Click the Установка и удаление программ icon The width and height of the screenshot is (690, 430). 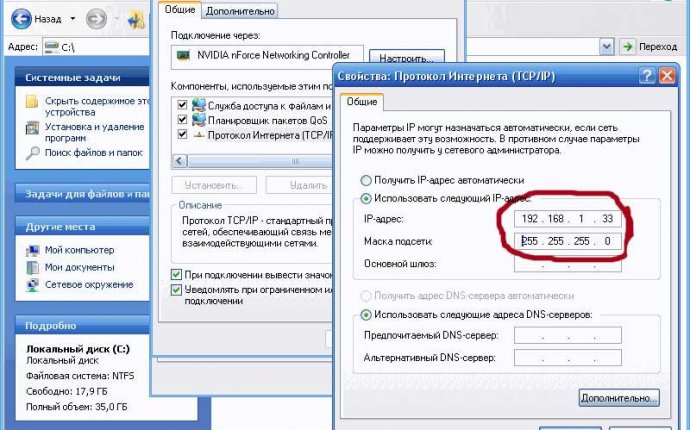pyautogui.click(x=32, y=128)
